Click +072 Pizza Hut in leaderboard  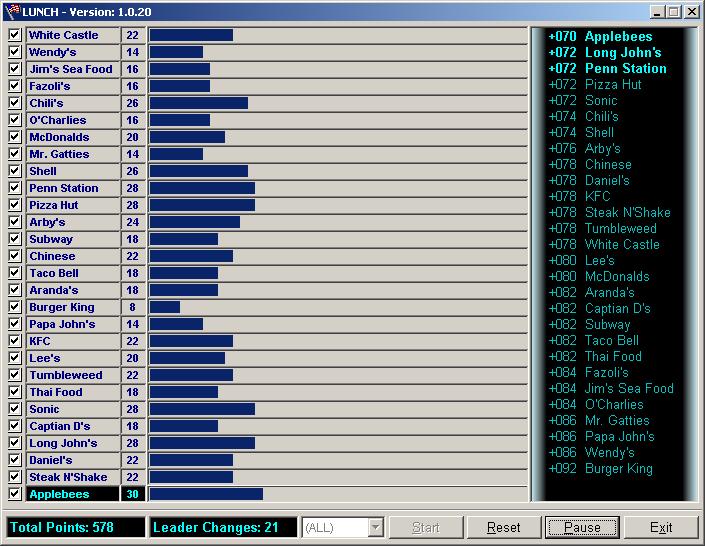(x=595, y=84)
